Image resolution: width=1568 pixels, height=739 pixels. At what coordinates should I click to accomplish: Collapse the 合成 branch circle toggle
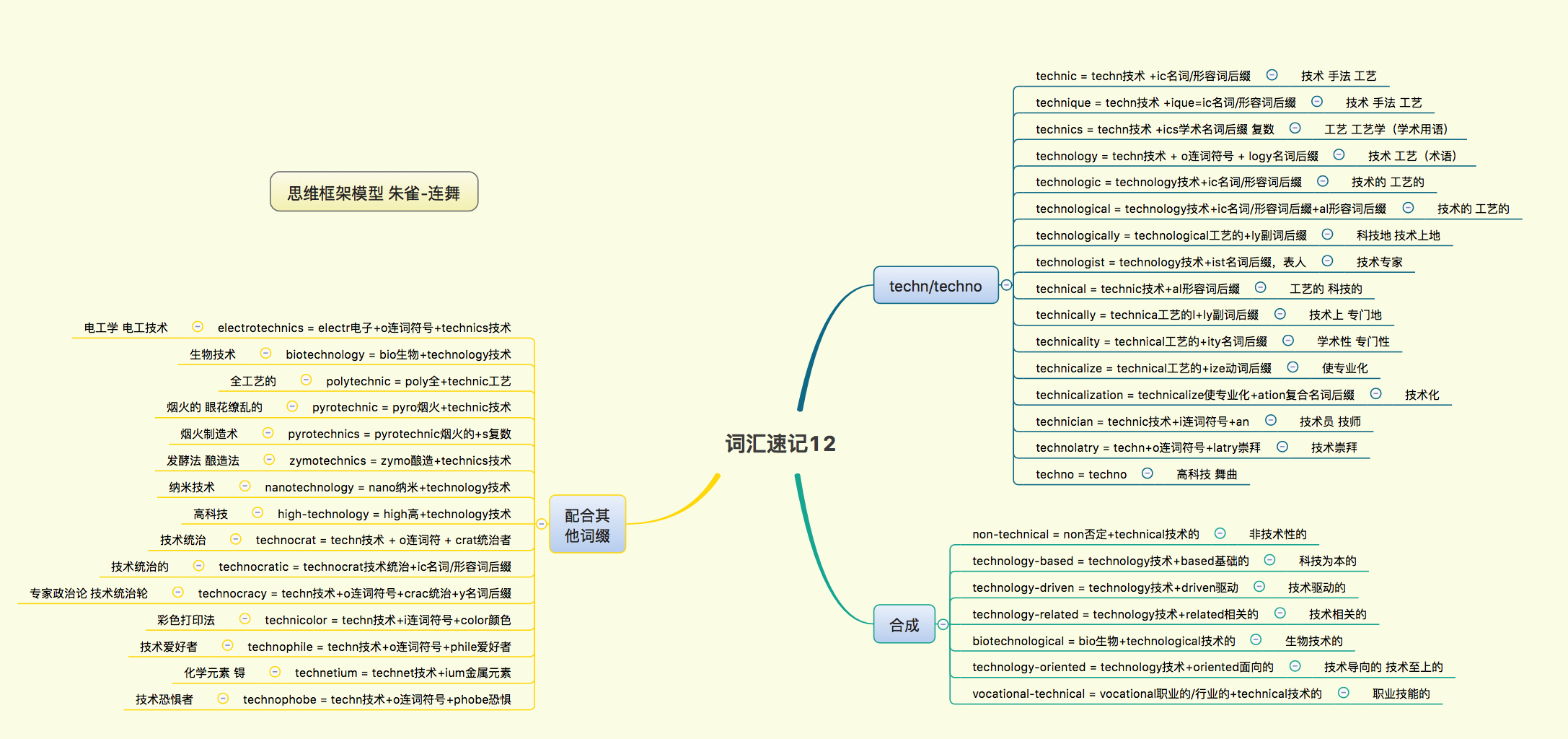coord(943,624)
